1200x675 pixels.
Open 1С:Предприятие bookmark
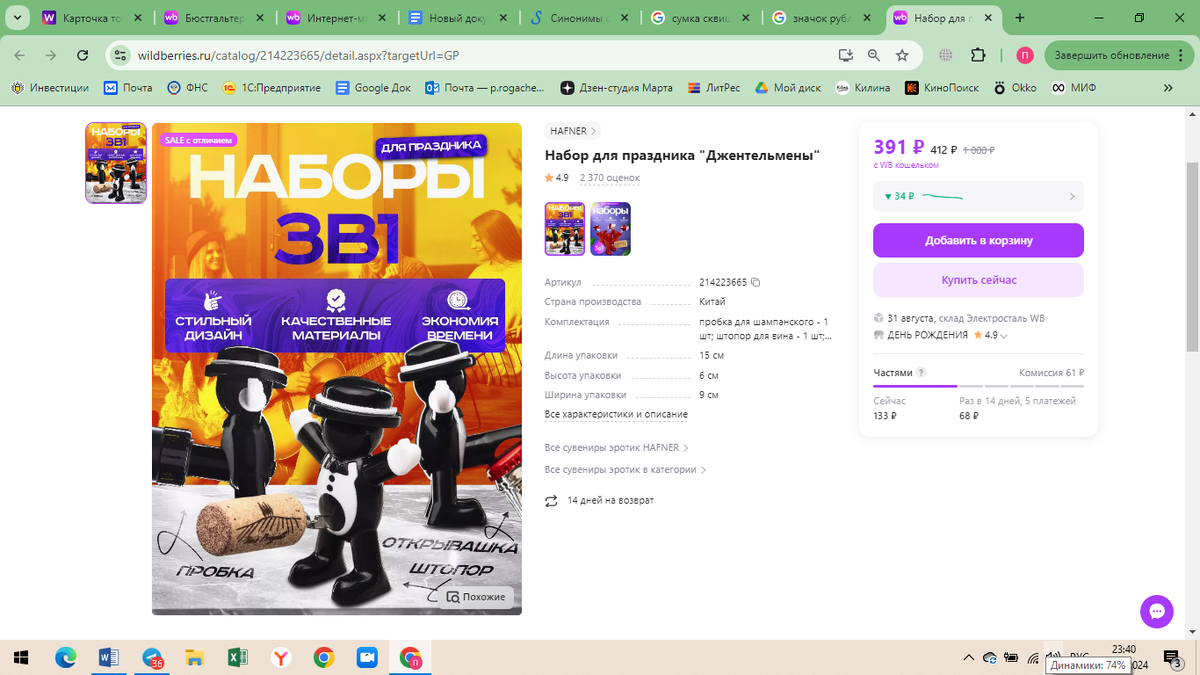[272, 88]
